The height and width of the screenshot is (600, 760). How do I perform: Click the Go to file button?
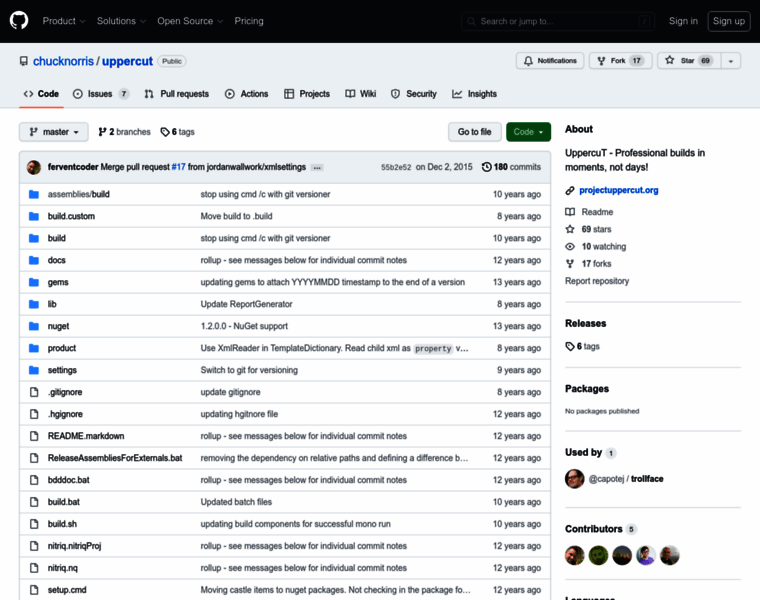point(475,132)
